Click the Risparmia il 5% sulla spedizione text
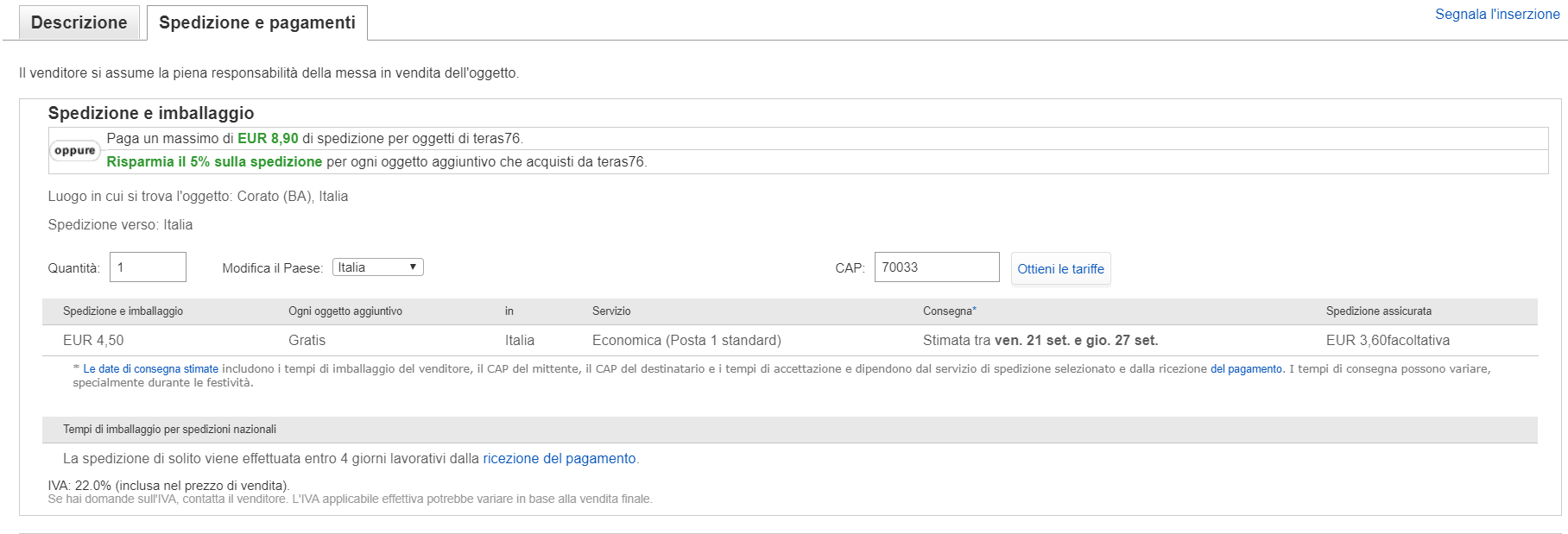The width and height of the screenshot is (1568, 534). pyautogui.click(x=214, y=162)
